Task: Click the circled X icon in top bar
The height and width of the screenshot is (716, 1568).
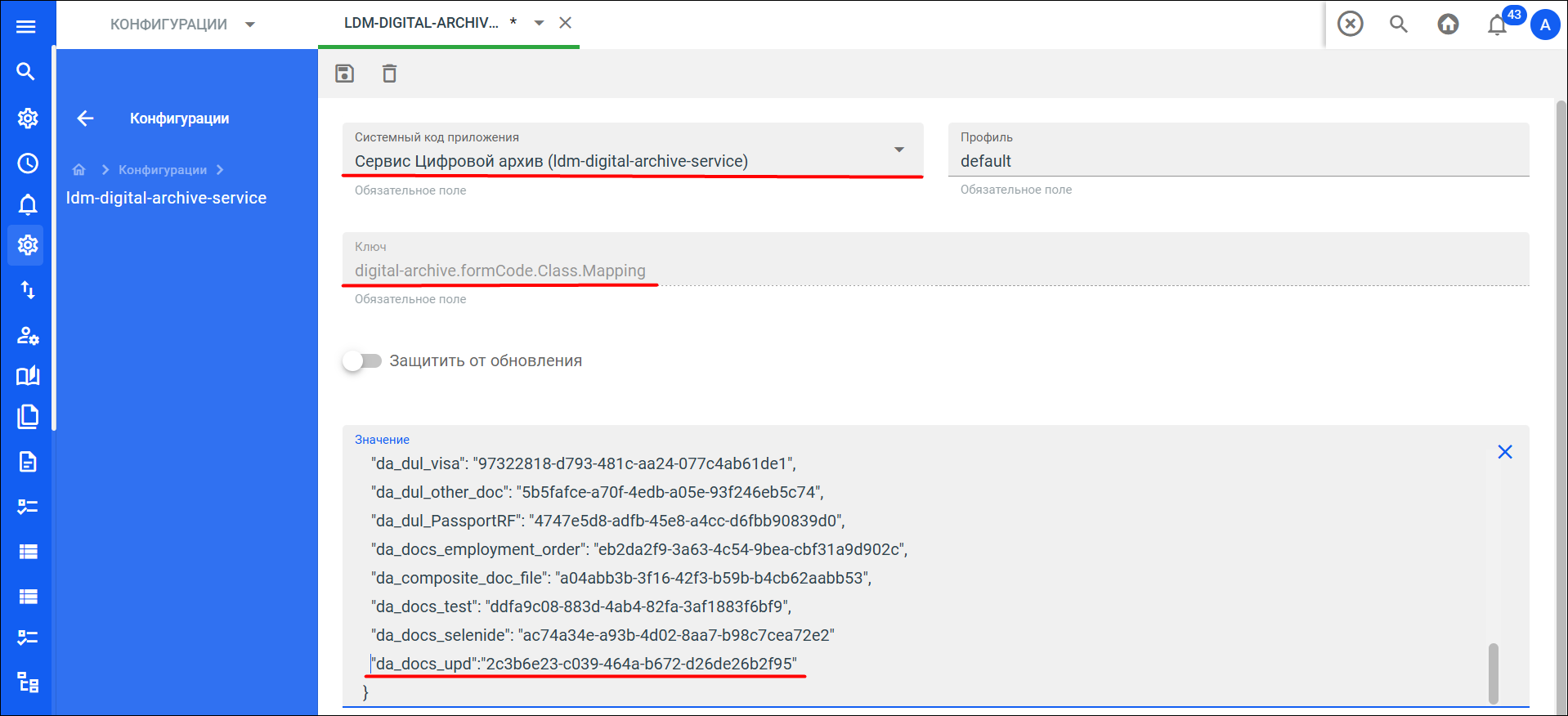Action: [1351, 24]
